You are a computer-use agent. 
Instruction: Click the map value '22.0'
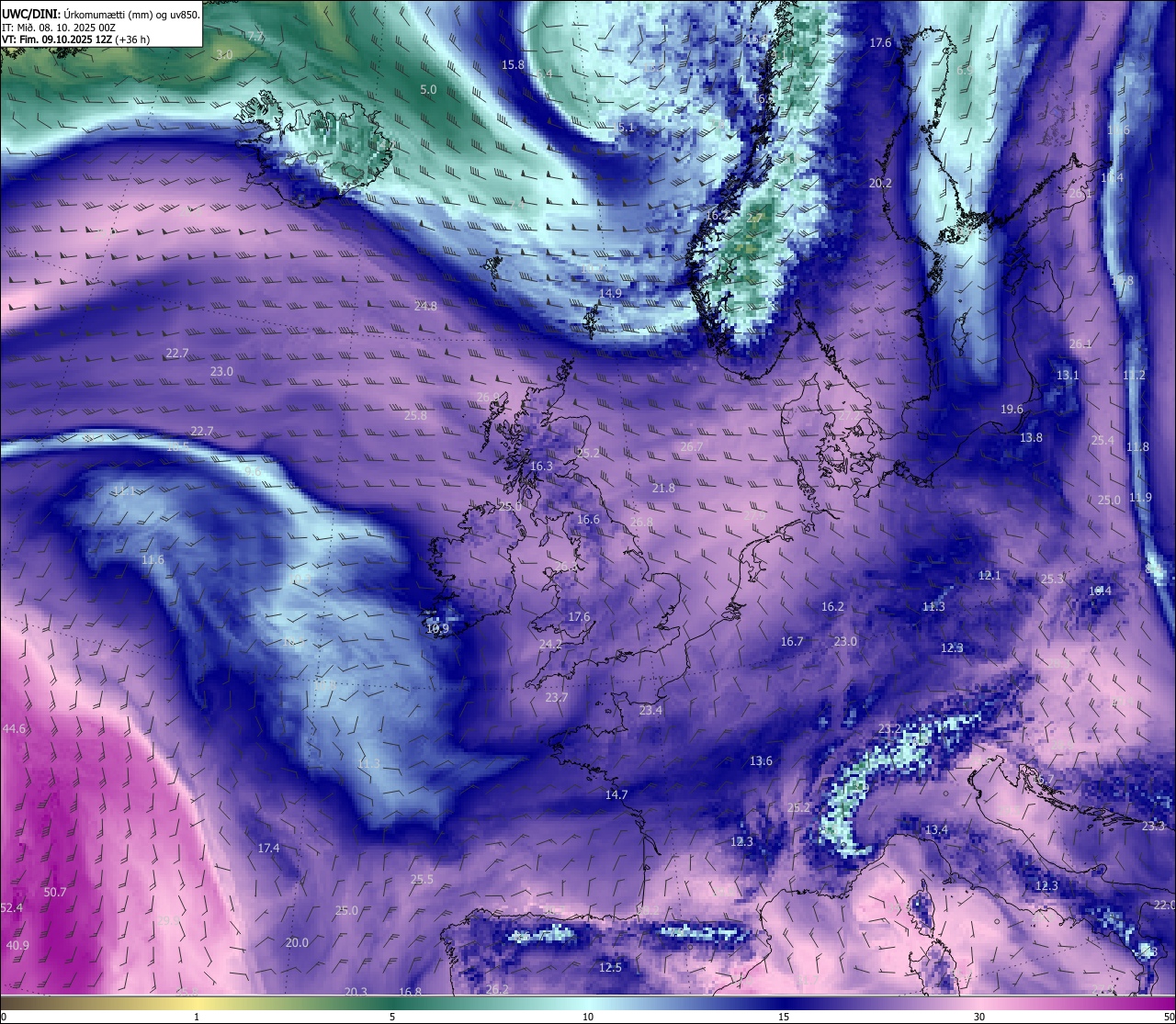1164,905
